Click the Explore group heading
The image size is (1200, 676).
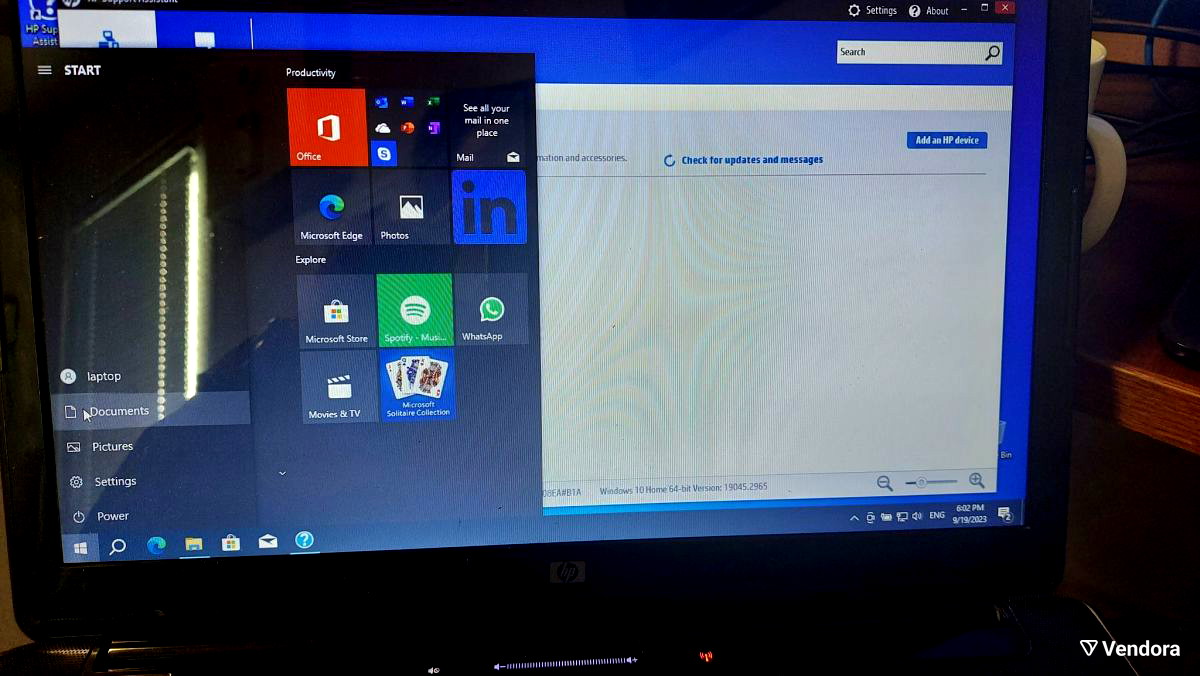pos(310,260)
